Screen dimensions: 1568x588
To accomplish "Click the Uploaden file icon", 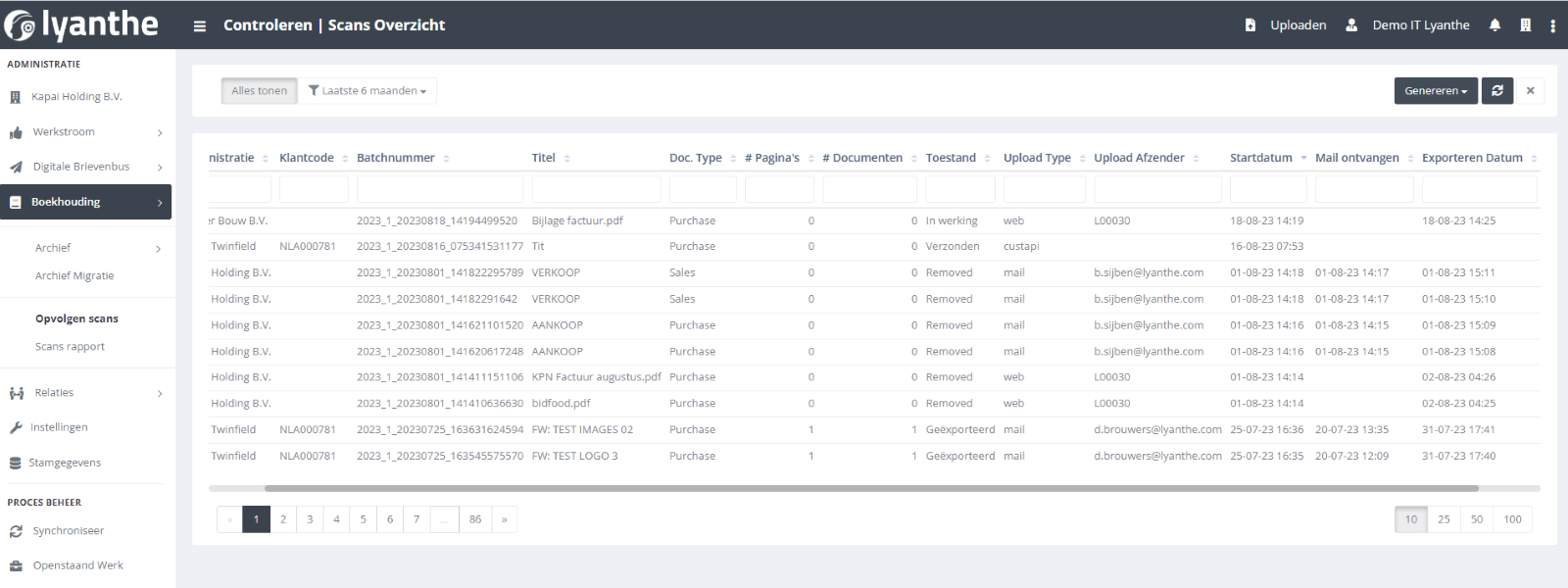I will coord(1250,25).
